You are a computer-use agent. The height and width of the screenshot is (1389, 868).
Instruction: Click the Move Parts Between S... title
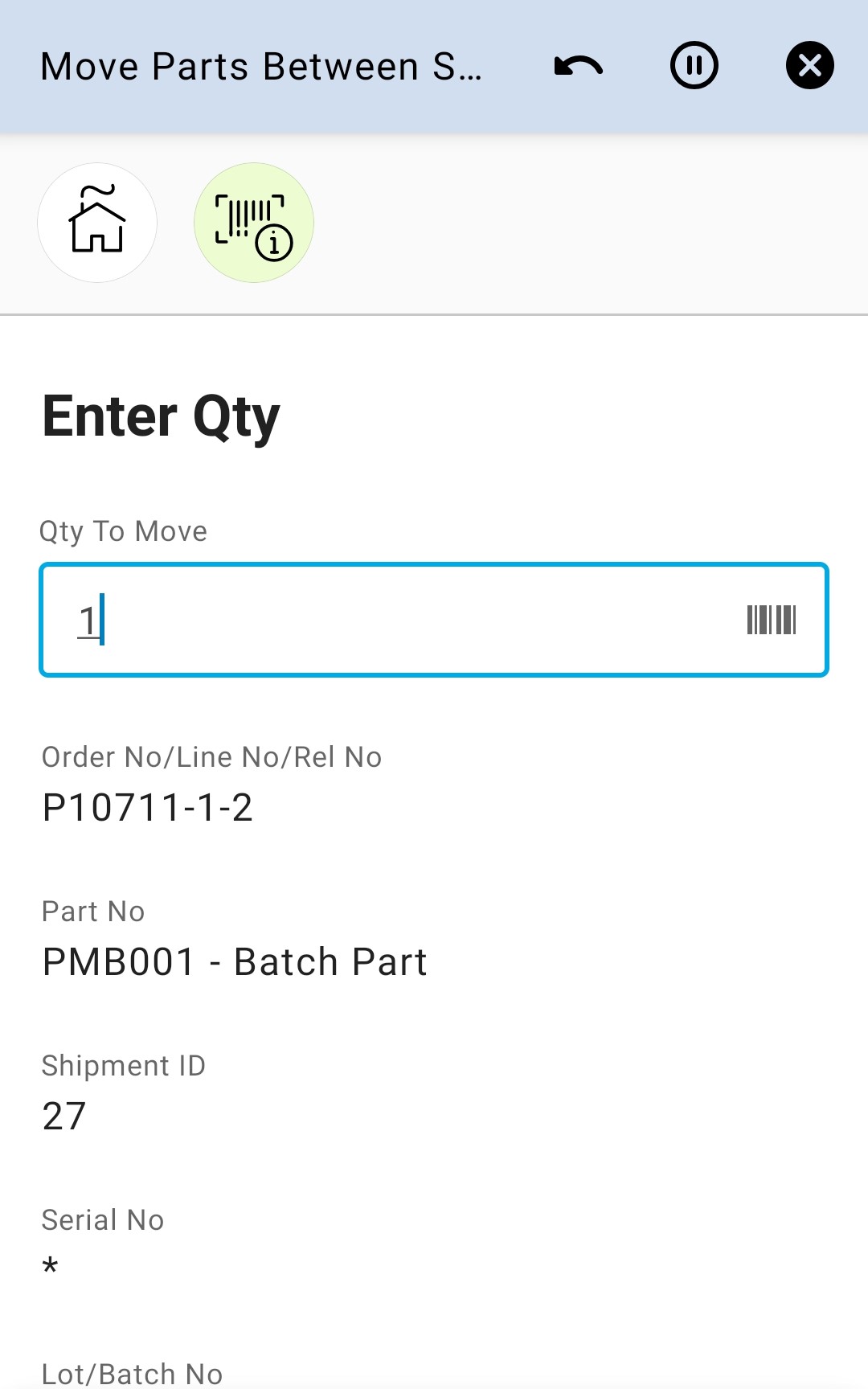pos(261,67)
